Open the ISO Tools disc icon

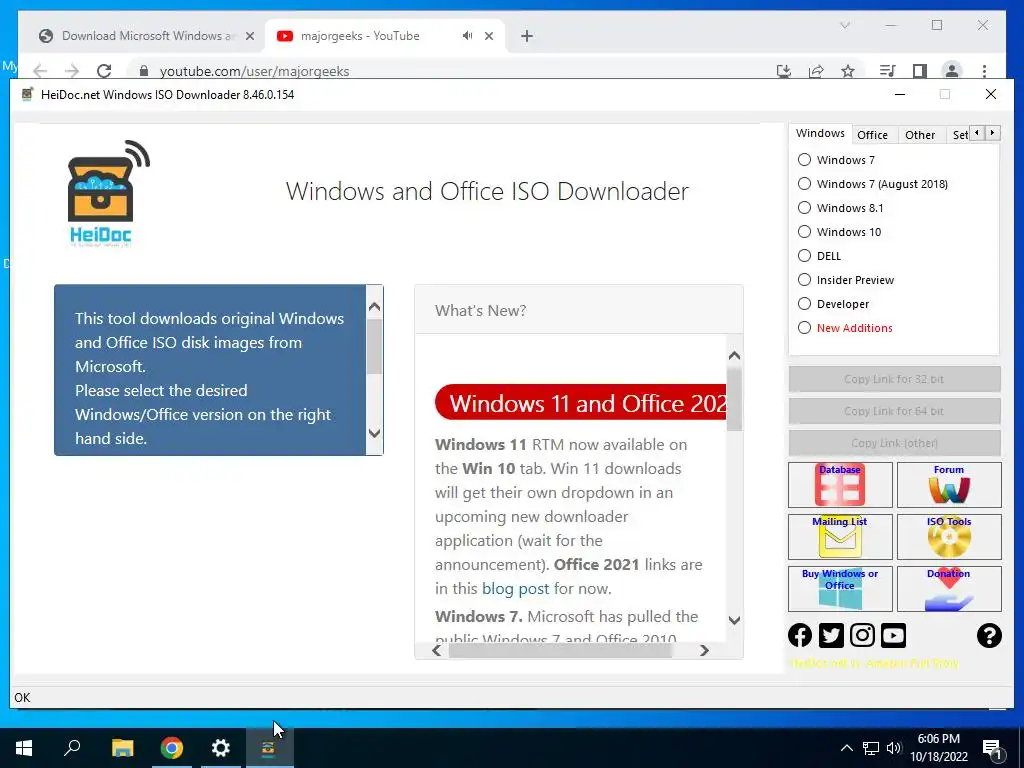(949, 537)
